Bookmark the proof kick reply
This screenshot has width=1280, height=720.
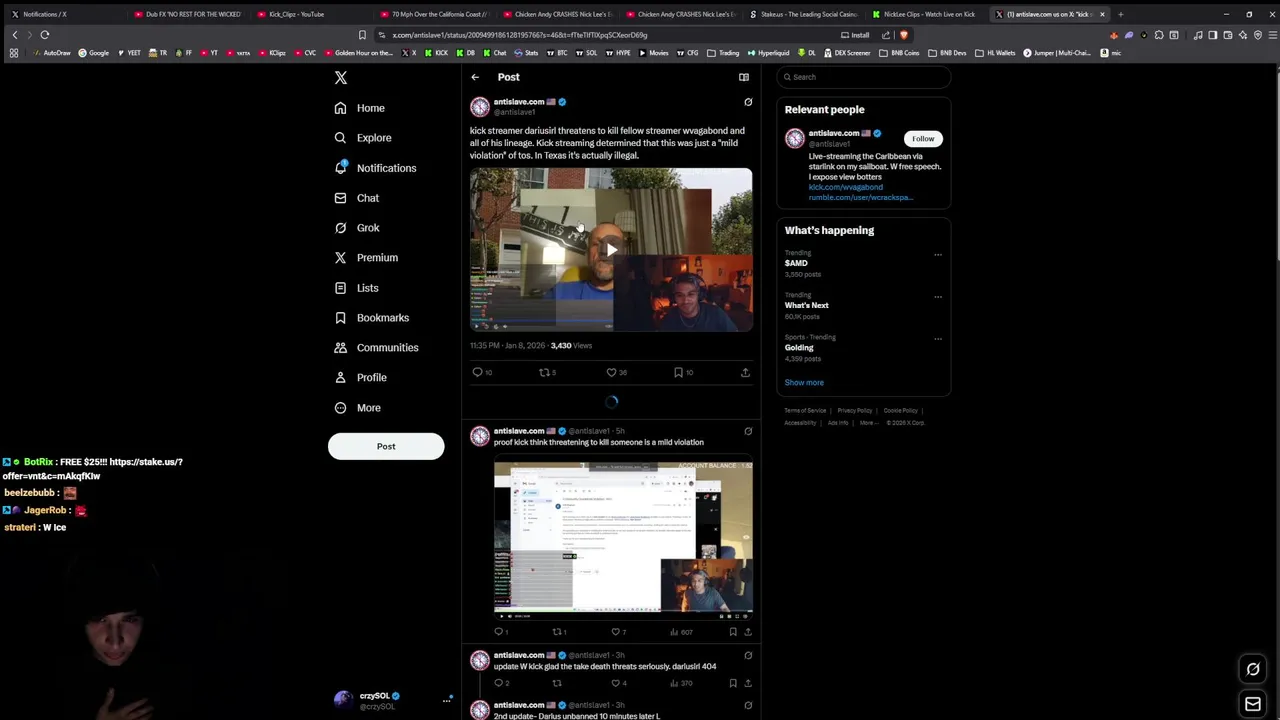click(x=733, y=632)
